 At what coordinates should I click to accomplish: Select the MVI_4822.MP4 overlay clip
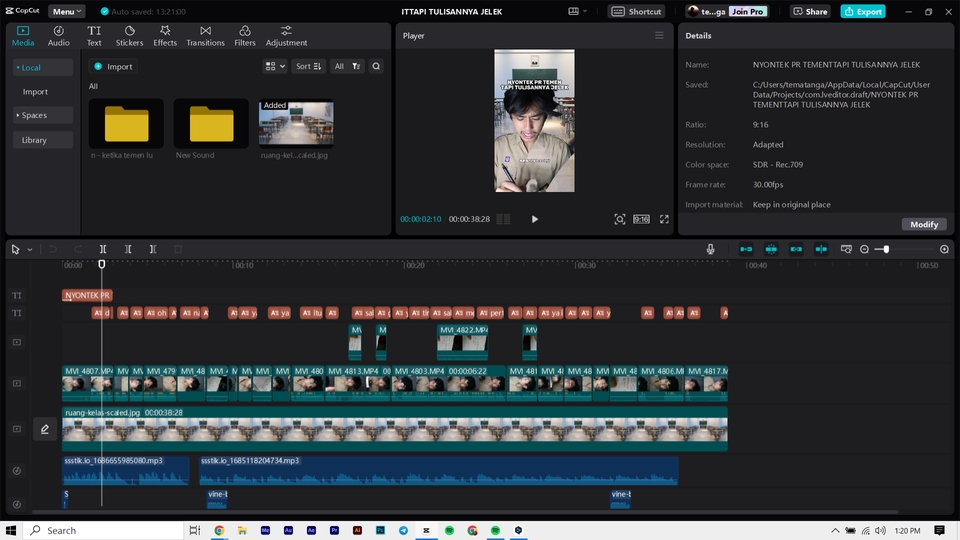pyautogui.click(x=462, y=342)
